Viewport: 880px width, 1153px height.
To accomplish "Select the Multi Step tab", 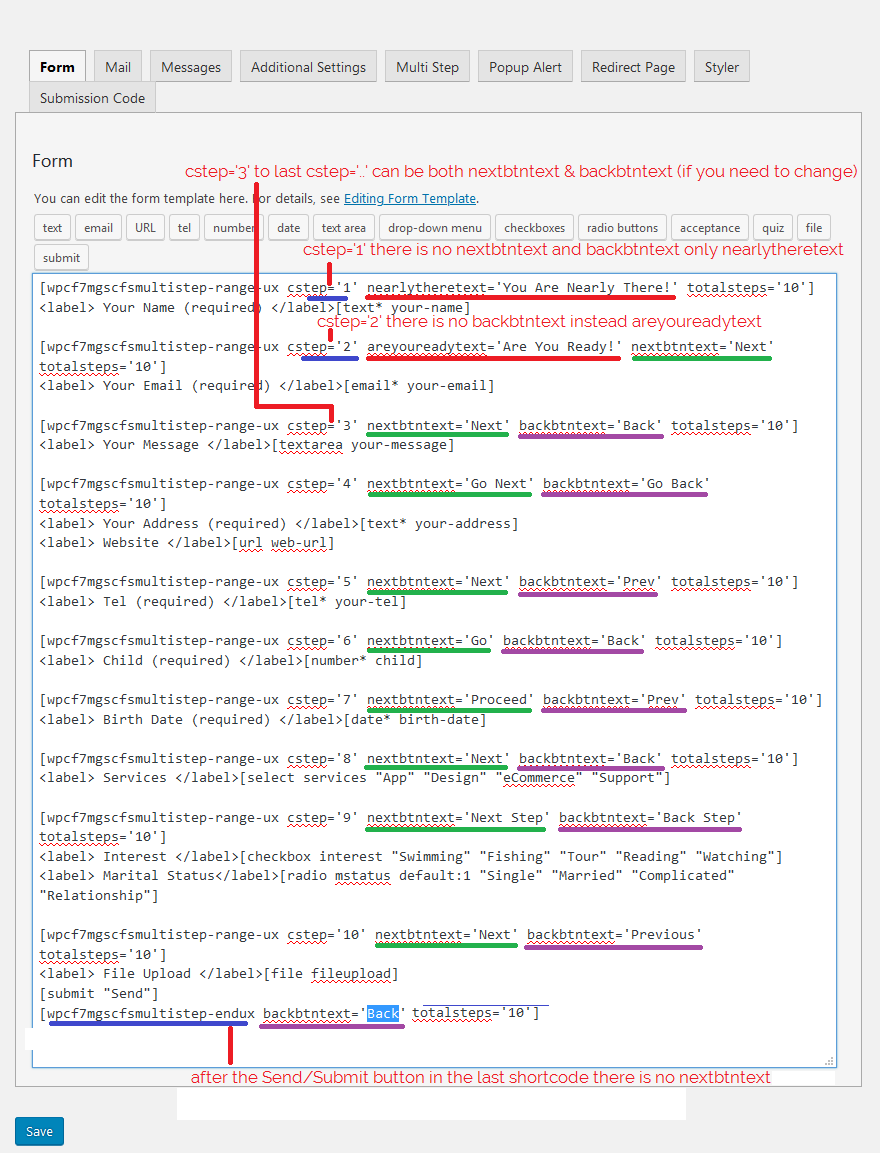I will click(427, 67).
